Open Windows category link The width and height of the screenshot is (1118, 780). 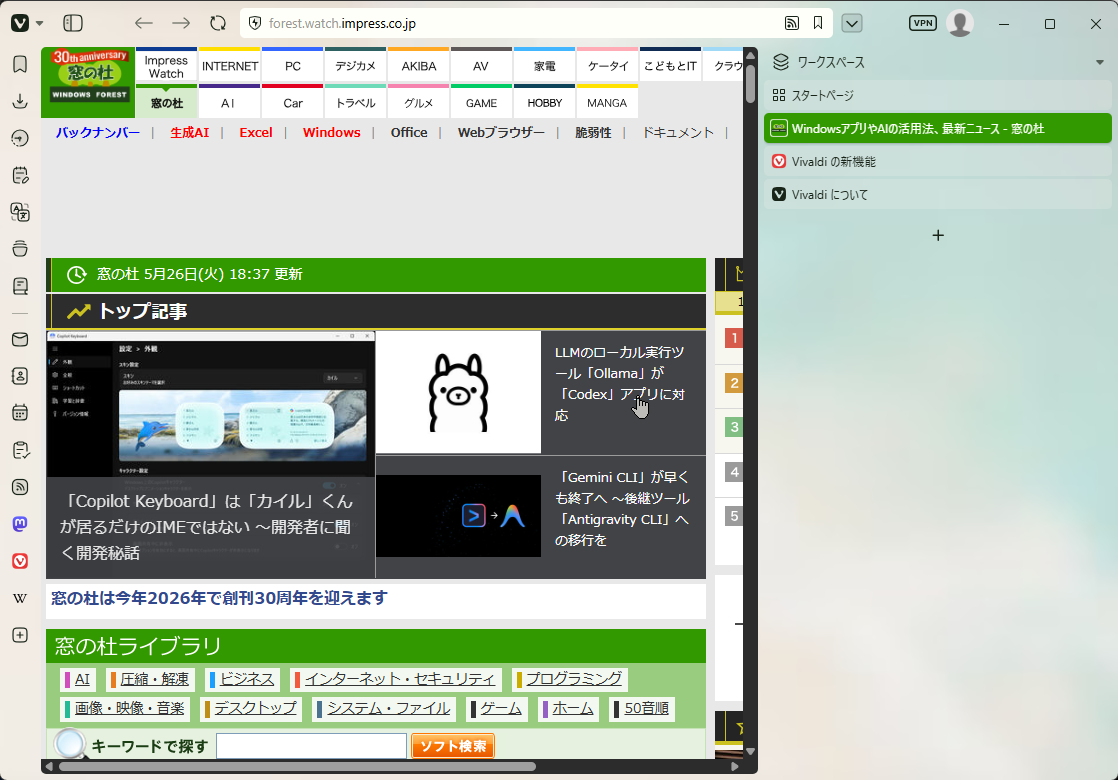332,133
